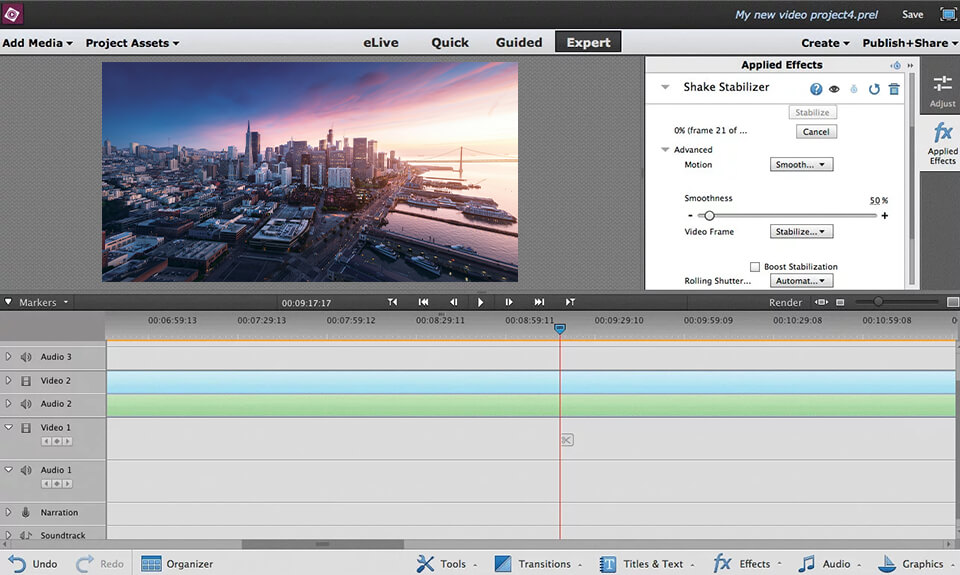Viewport: 960px width, 575px height.
Task: Enable Boost Stabilization checkbox
Action: [755, 267]
